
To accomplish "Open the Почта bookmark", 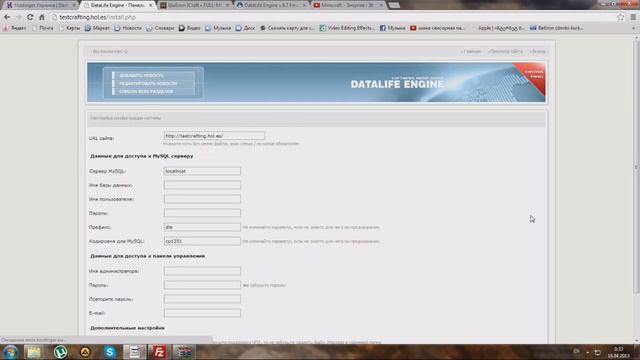I will tap(43, 28).
